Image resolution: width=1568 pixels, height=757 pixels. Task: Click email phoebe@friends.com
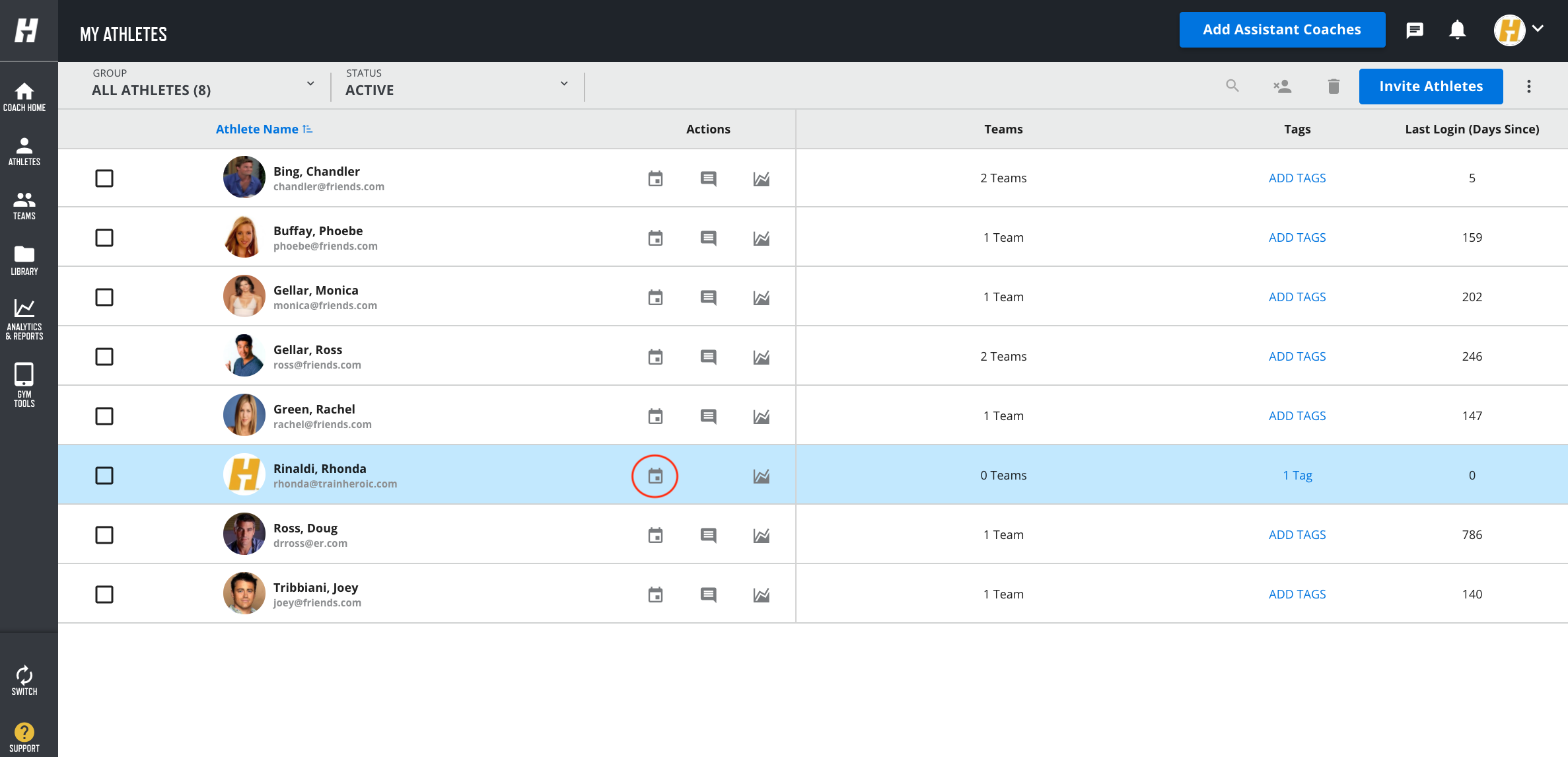(325, 246)
